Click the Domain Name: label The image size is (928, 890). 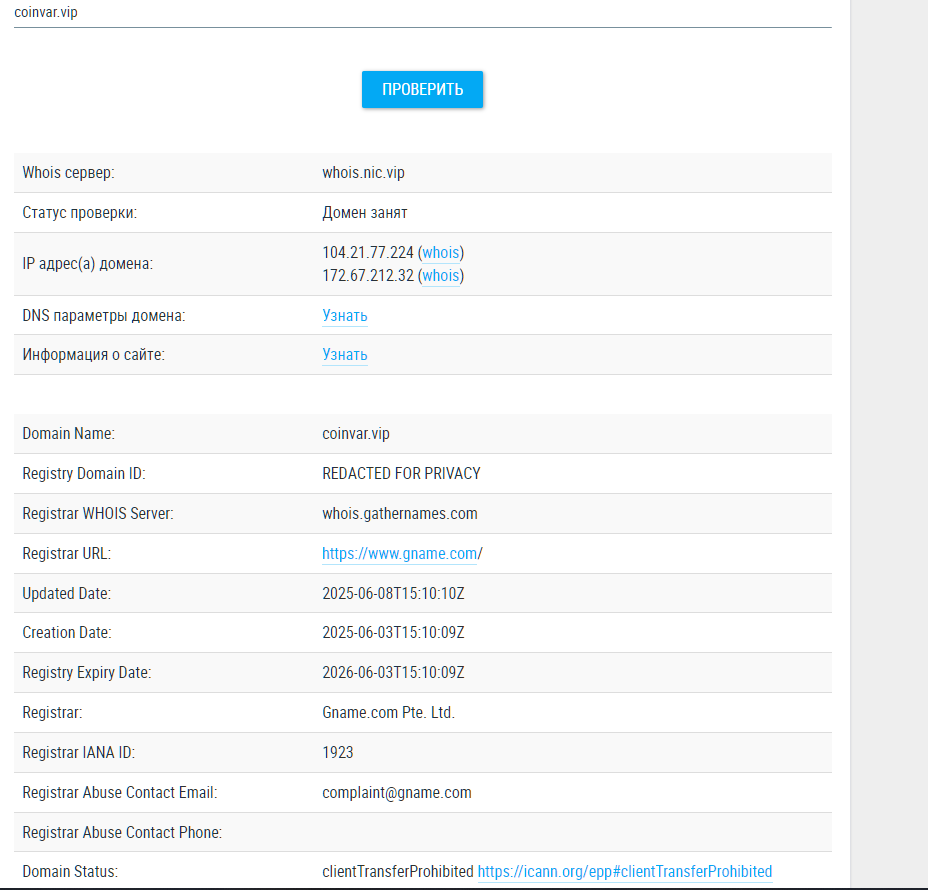[x=69, y=434]
